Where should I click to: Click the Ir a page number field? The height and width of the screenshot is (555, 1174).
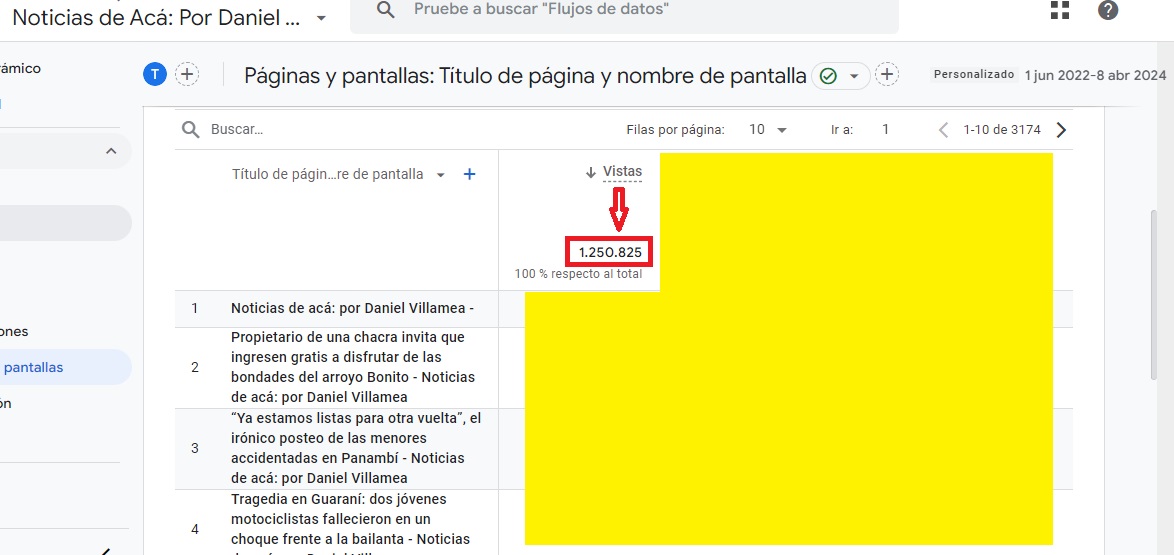(x=885, y=130)
